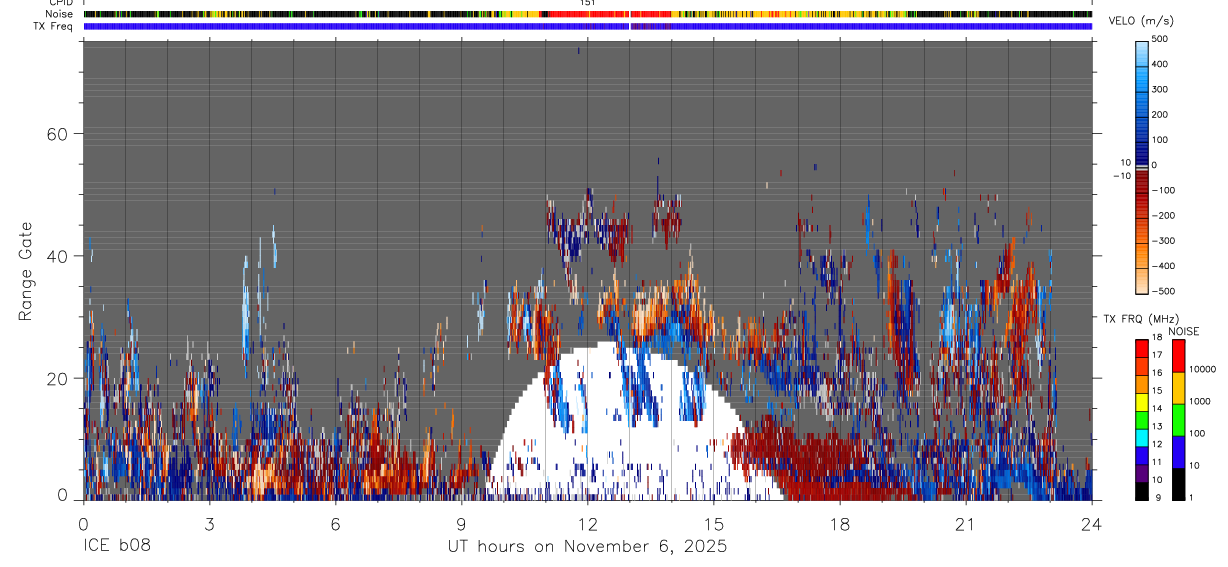
Task: Click the '1000' noise legend tick
Action: point(1201,400)
